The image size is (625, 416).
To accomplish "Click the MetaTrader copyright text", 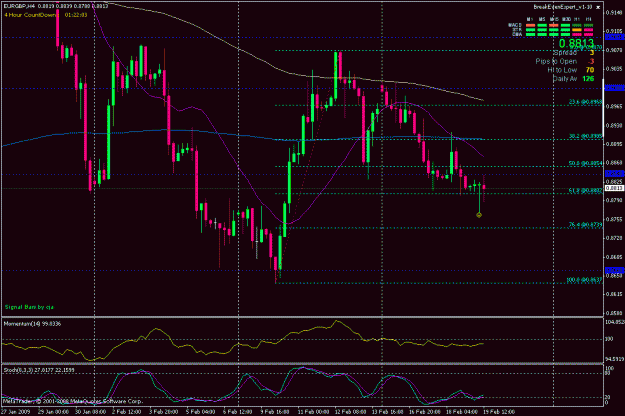I will click(x=73, y=401).
